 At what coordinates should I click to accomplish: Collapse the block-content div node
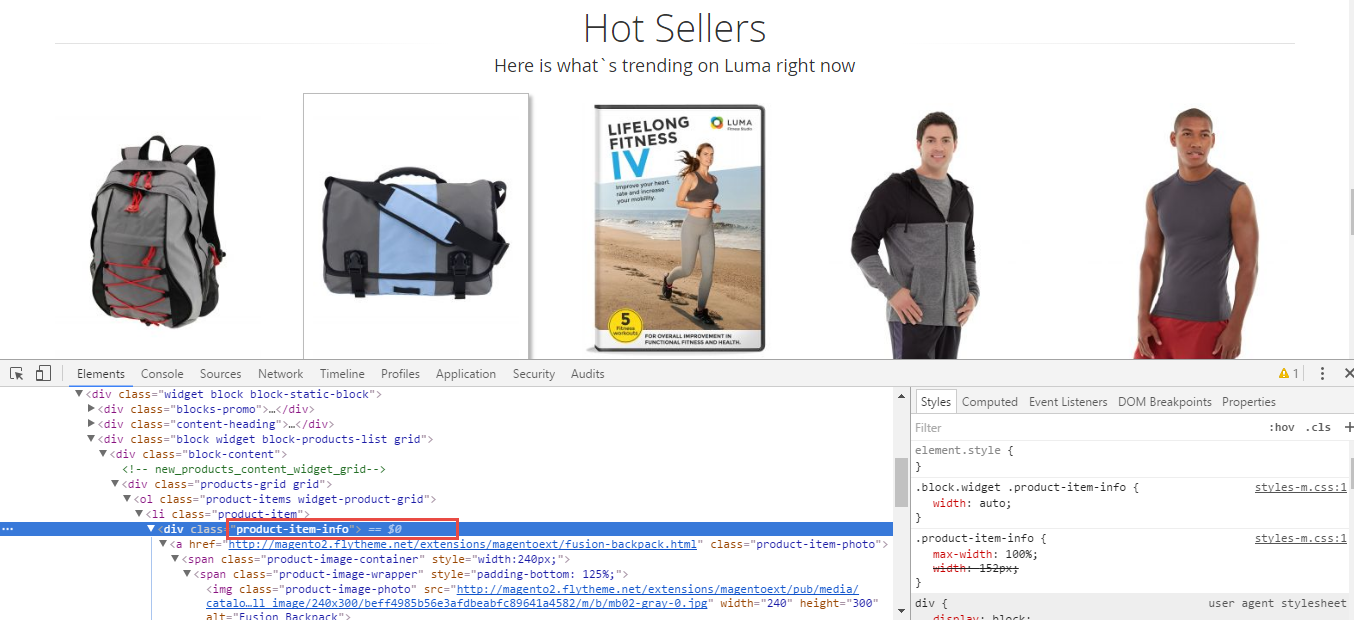click(x=104, y=454)
